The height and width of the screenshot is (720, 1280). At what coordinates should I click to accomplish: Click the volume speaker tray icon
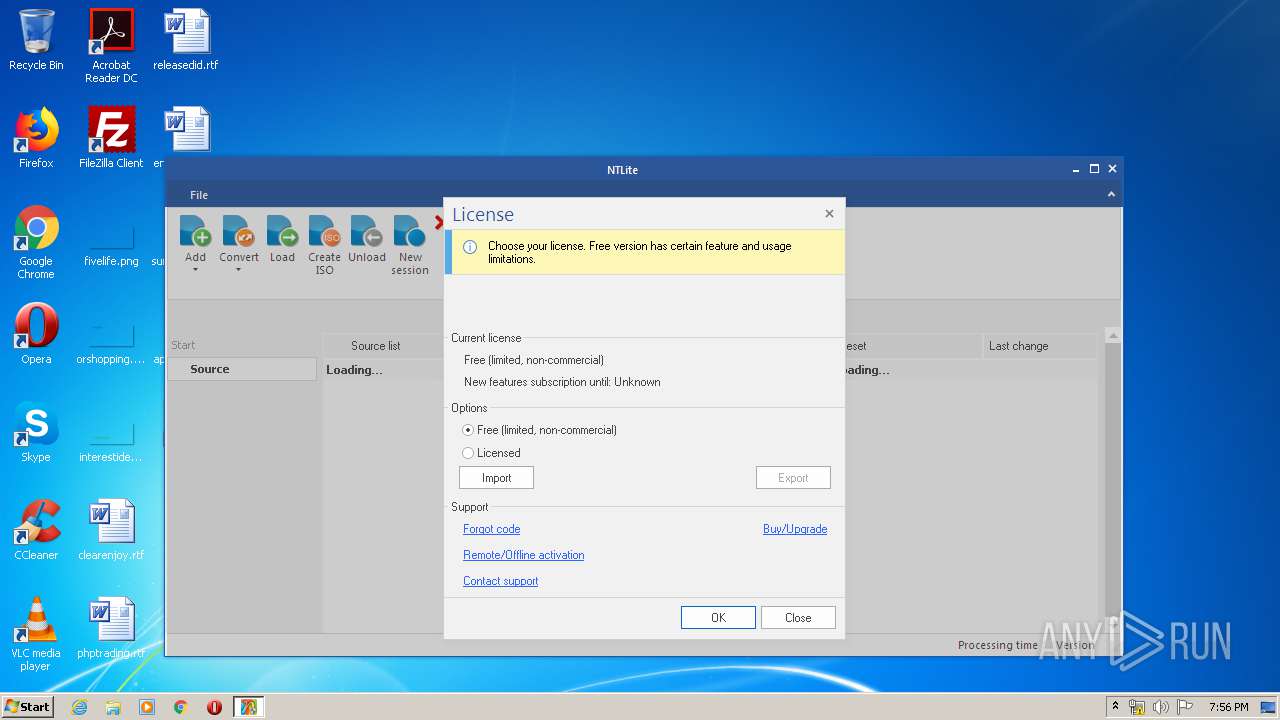[x=1160, y=707]
